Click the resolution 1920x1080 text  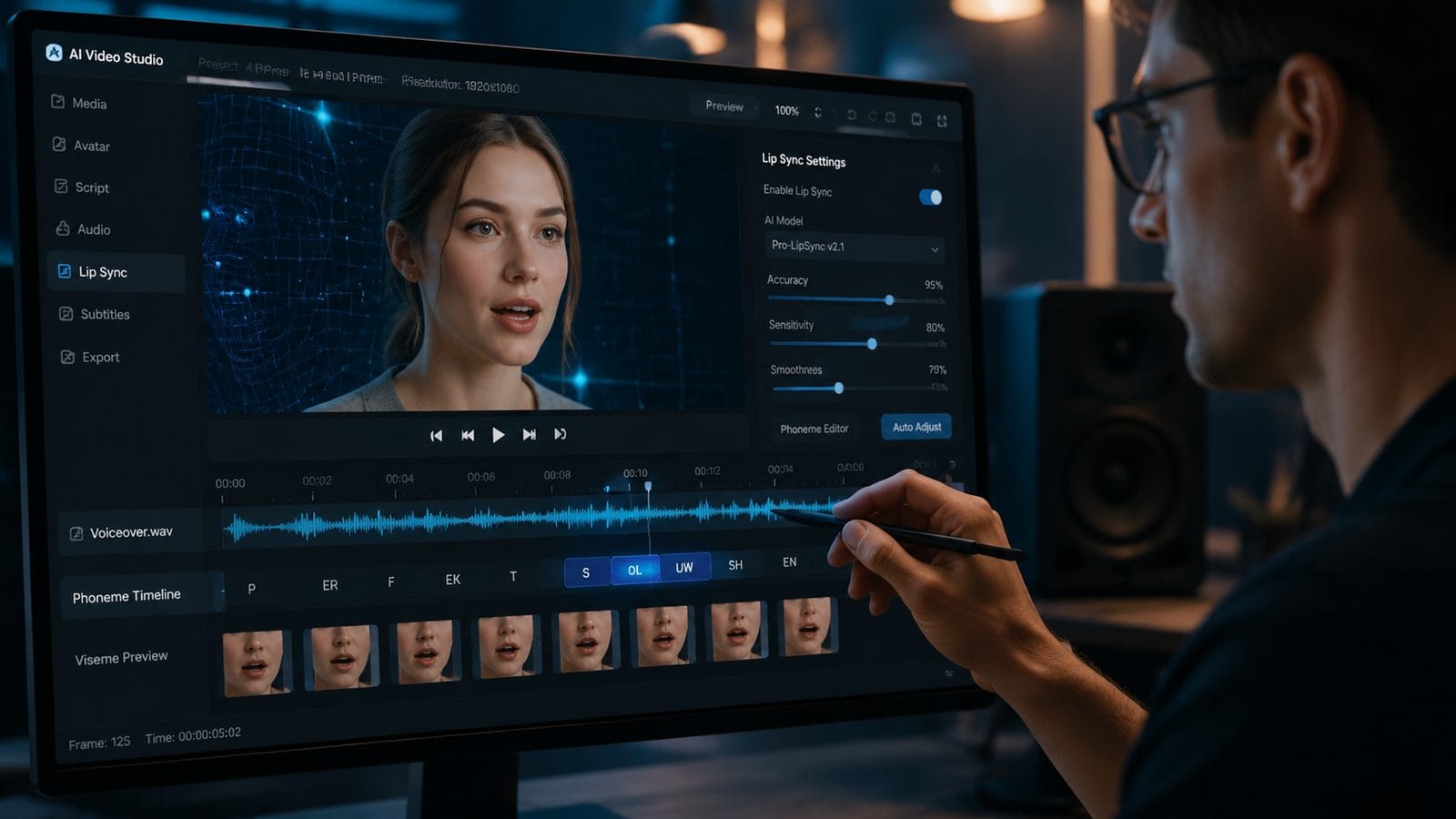click(x=460, y=85)
